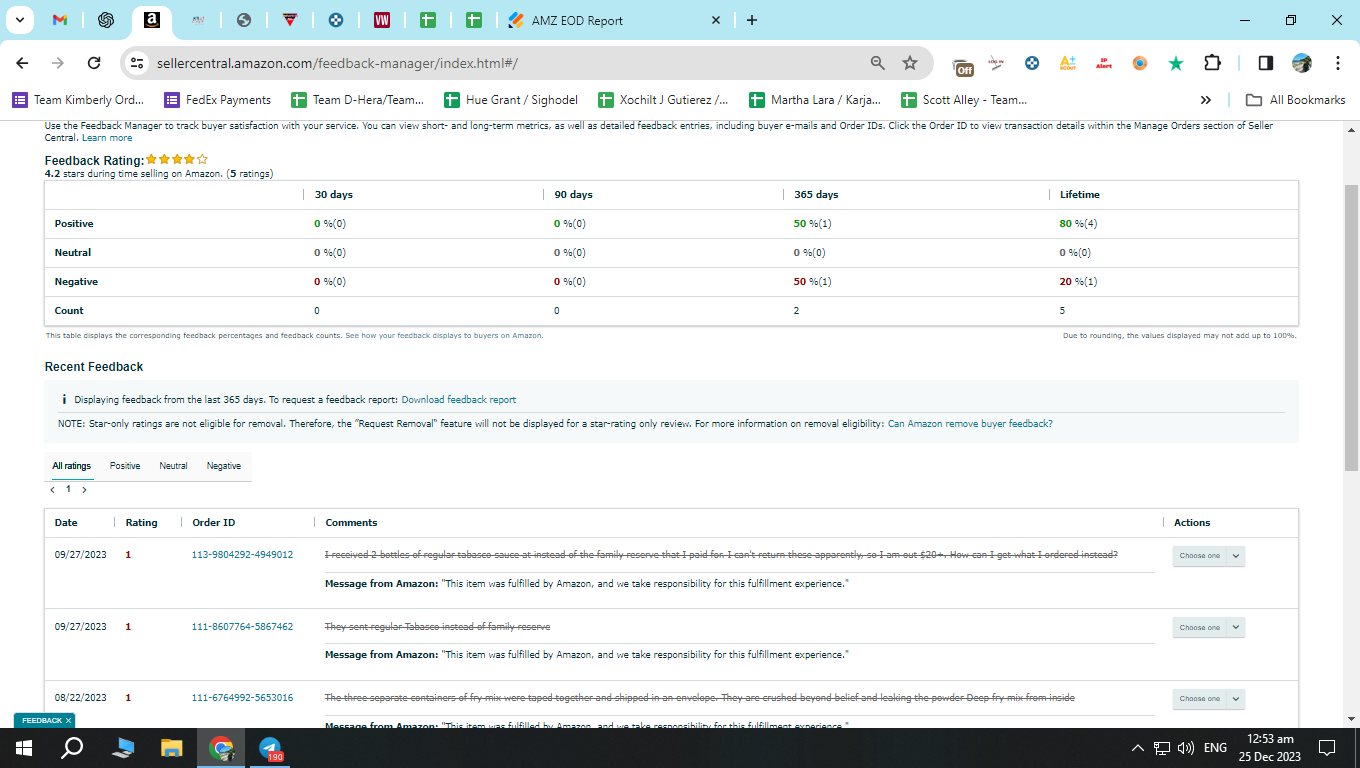Open the Hue Grant / Sighodel bookmark
This screenshot has height=768, width=1360.
[x=512, y=100]
